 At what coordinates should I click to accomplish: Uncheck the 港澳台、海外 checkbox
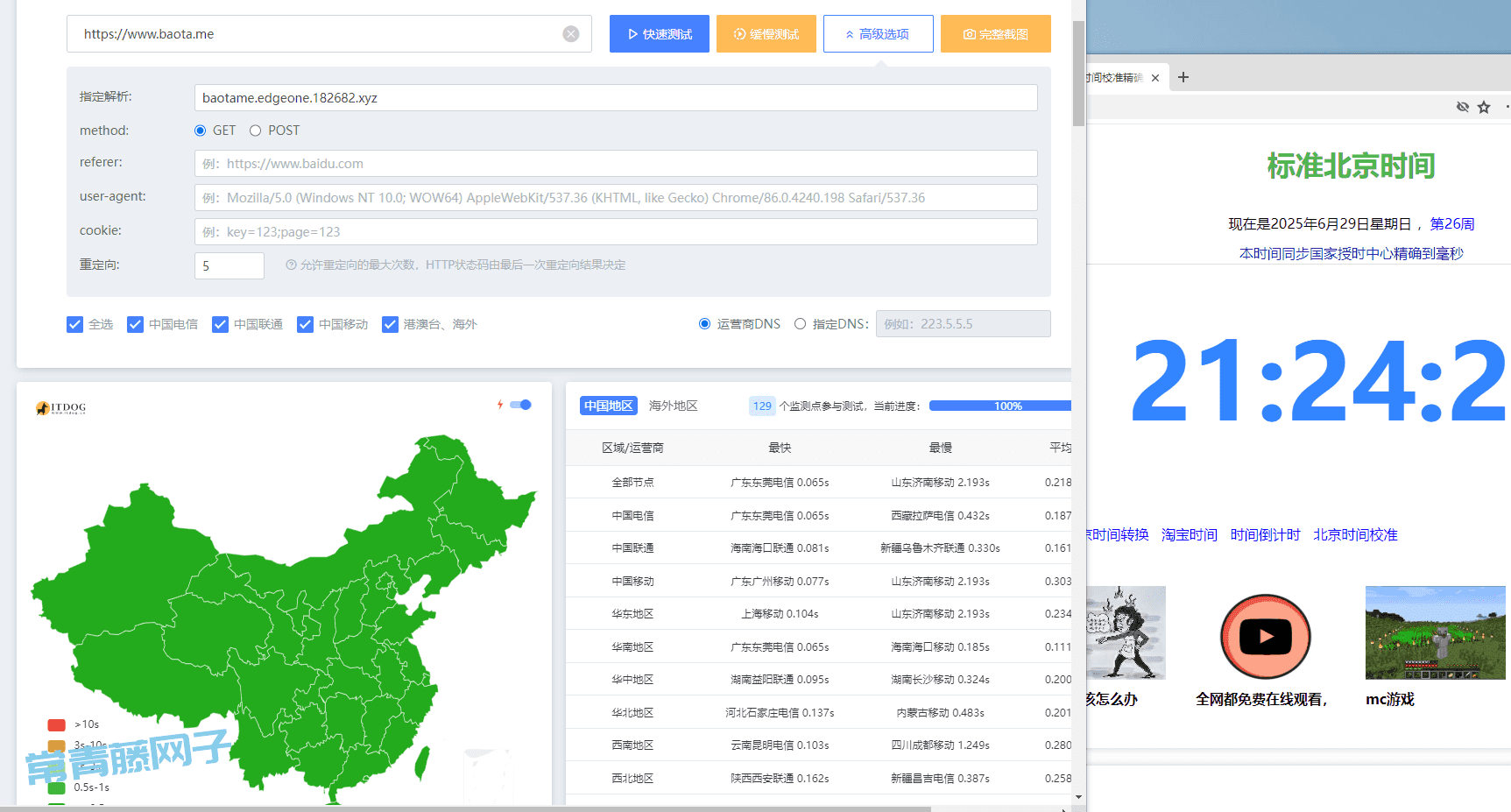coord(390,324)
